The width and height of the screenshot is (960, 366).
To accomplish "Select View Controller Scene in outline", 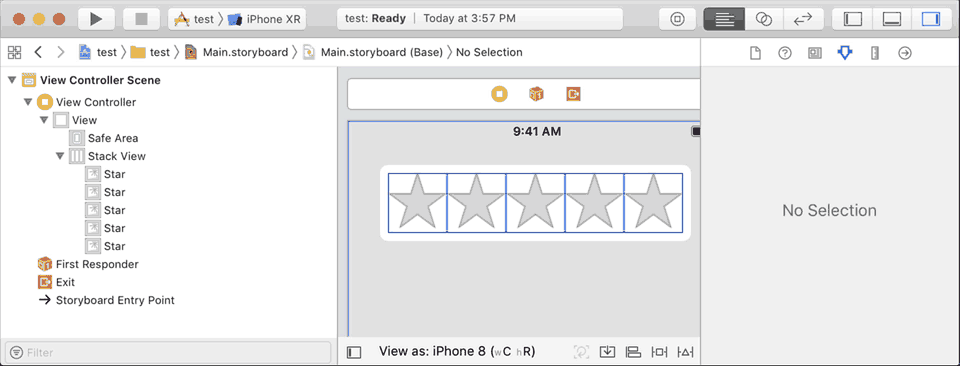I will pos(100,80).
